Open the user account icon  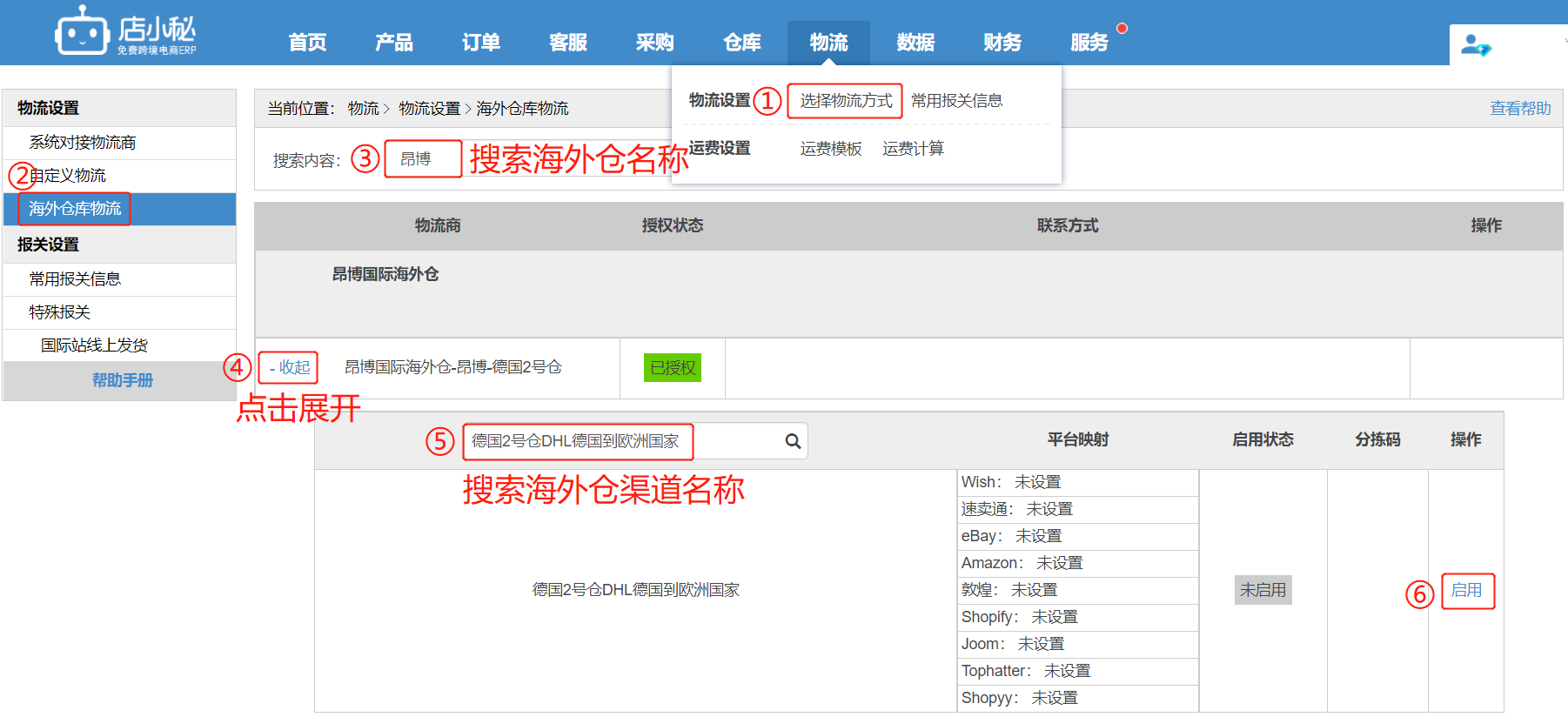(1476, 44)
